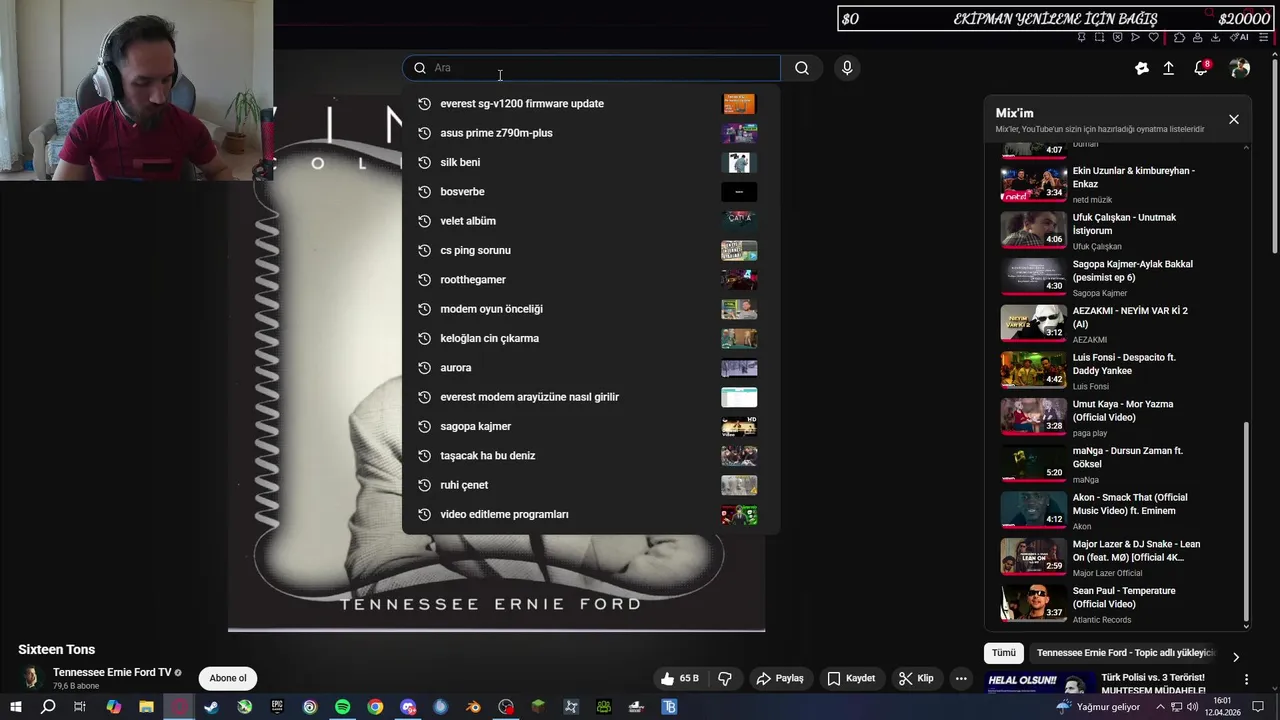The image size is (1280, 720).
Task: Dislike the Sixteen Tons video
Action: pos(725,678)
